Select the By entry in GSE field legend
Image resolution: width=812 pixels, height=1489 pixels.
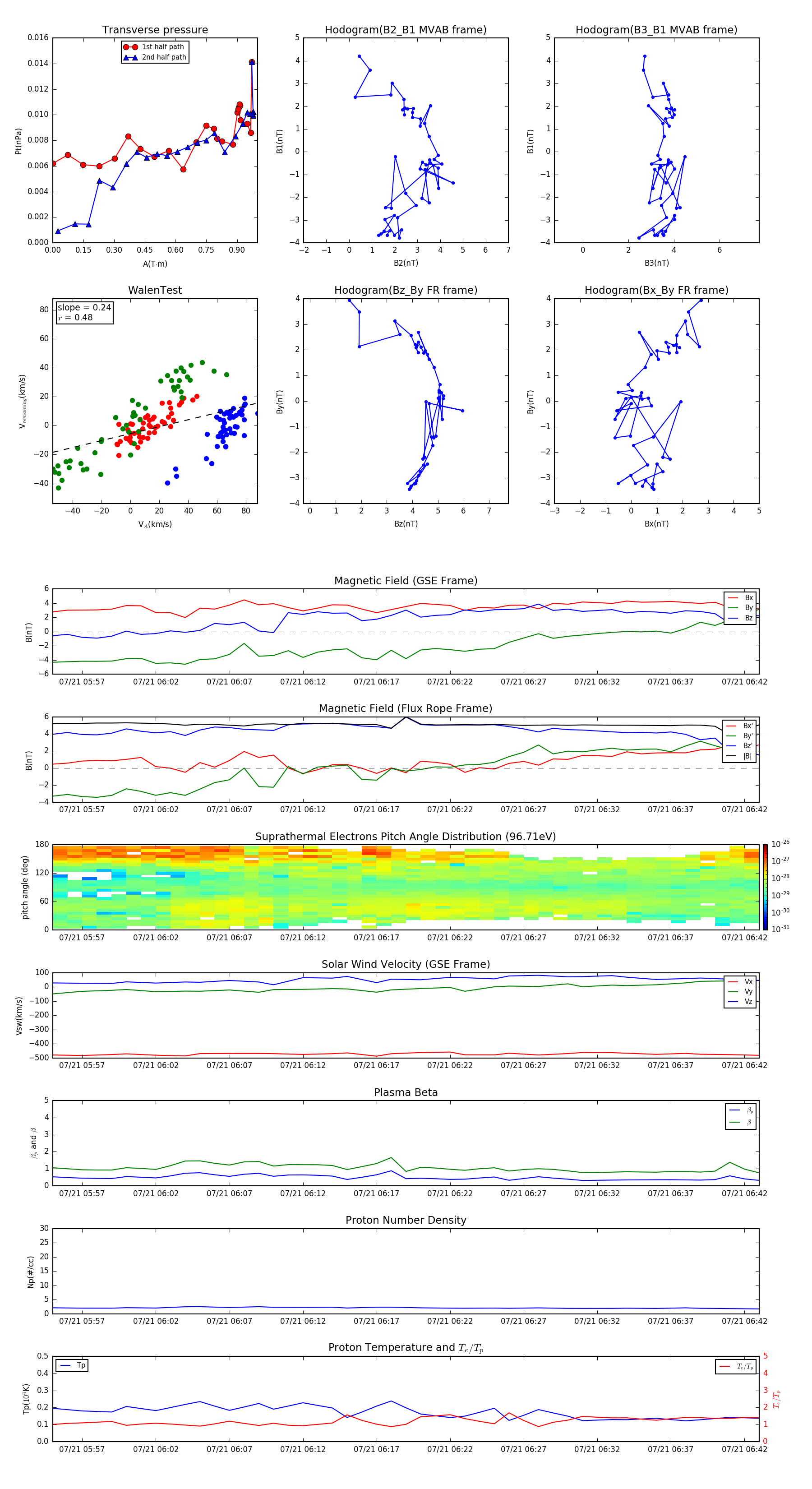[x=740, y=608]
